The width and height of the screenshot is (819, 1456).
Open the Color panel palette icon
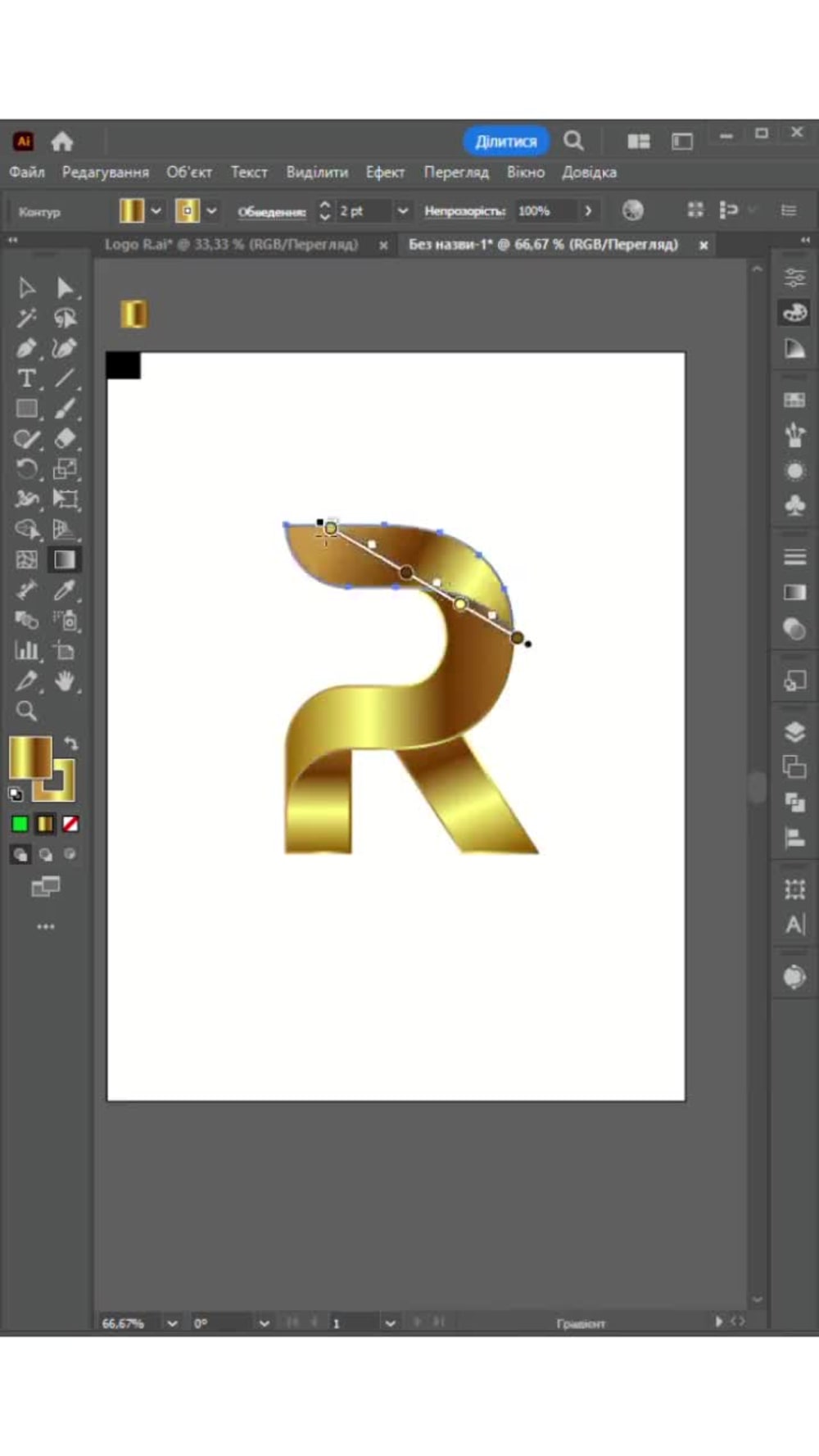tap(794, 312)
